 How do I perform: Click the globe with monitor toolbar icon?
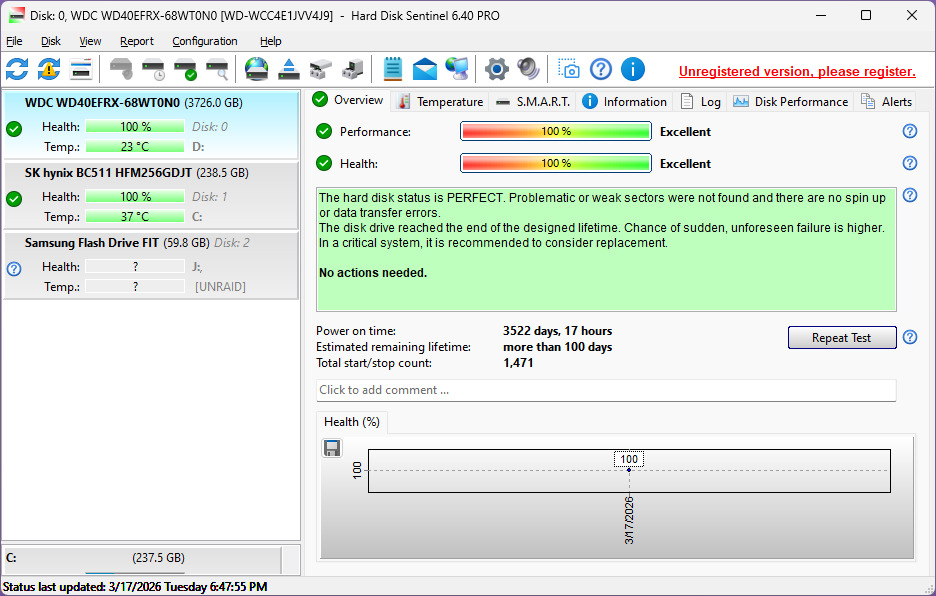tap(457, 69)
